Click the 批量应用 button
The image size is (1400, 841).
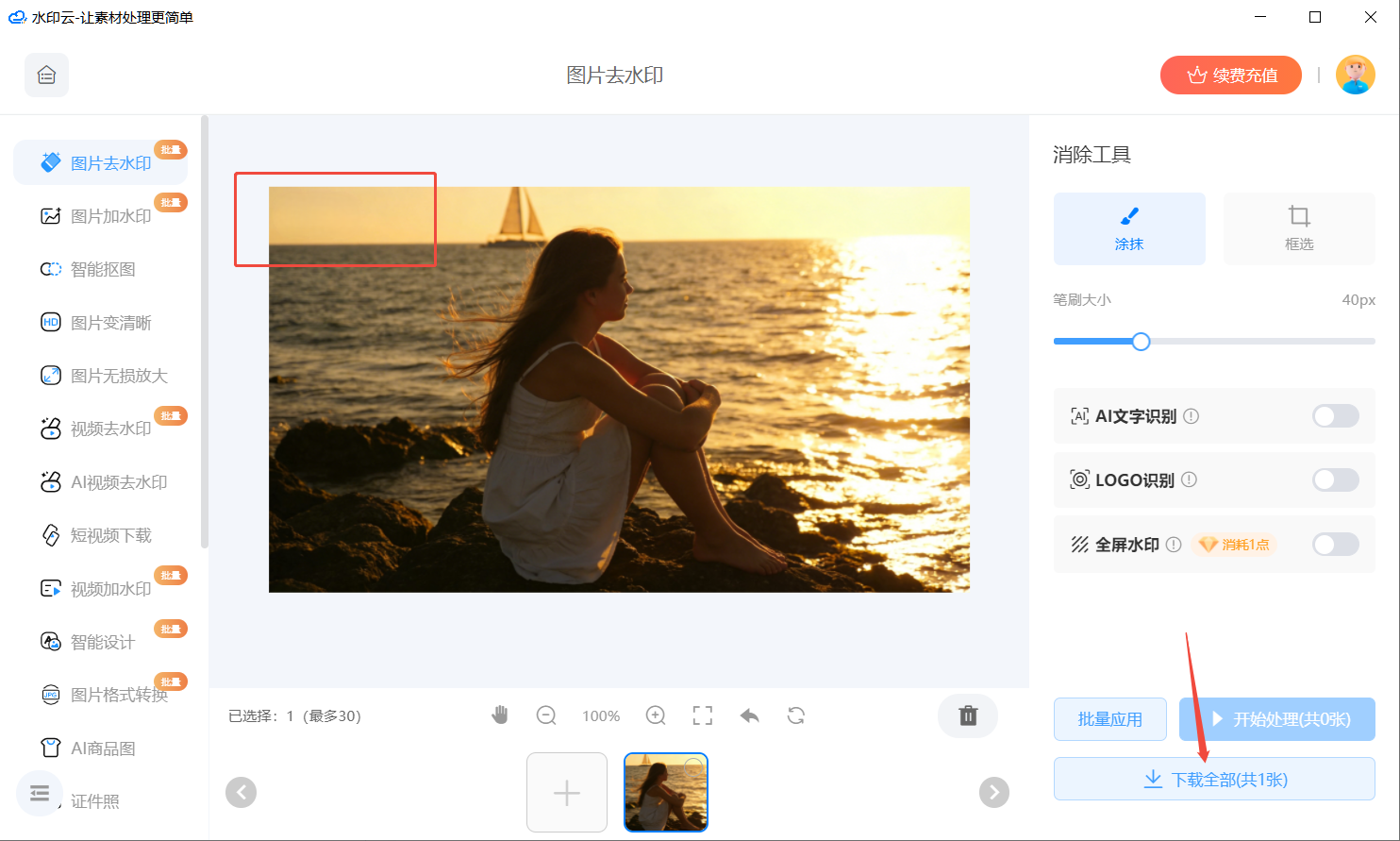tap(1109, 719)
